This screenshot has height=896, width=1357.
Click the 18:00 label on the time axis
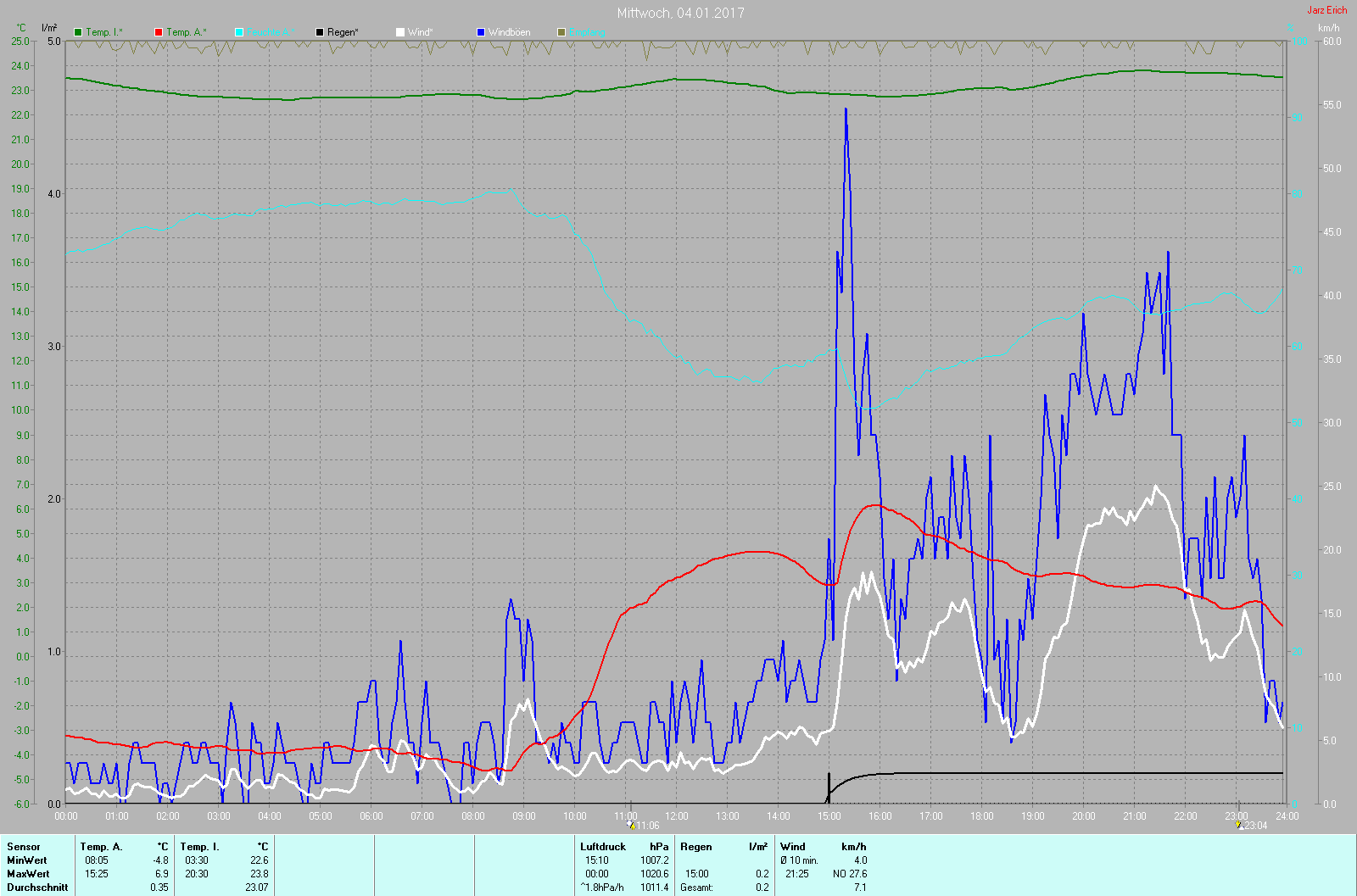[982, 816]
